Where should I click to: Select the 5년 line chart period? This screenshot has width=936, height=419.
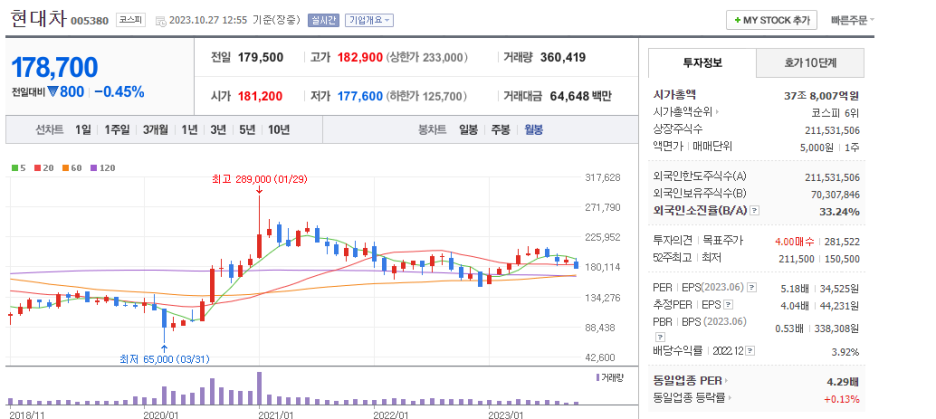(x=247, y=130)
